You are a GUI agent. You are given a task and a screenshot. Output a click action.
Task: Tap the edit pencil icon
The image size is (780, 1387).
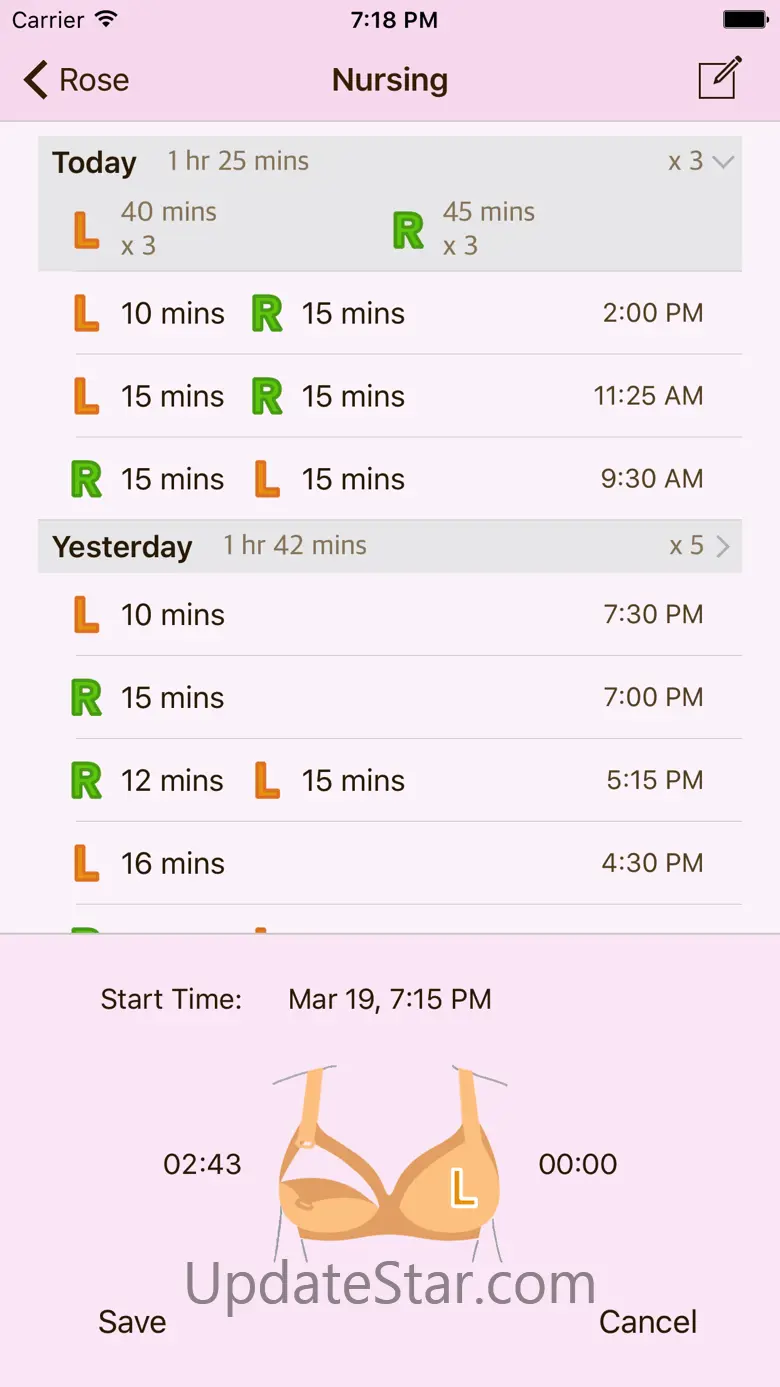pyautogui.click(x=720, y=79)
